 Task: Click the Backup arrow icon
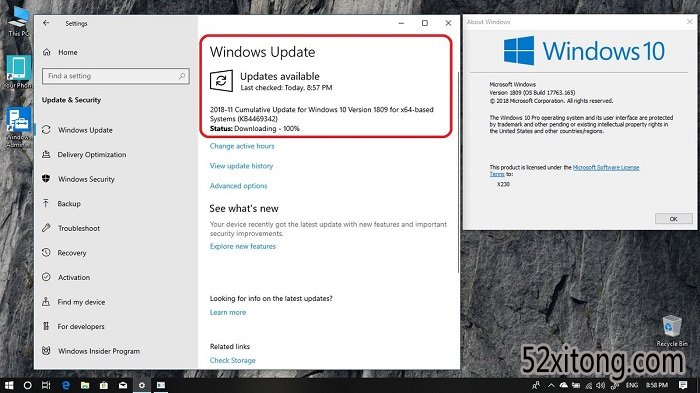(46, 204)
